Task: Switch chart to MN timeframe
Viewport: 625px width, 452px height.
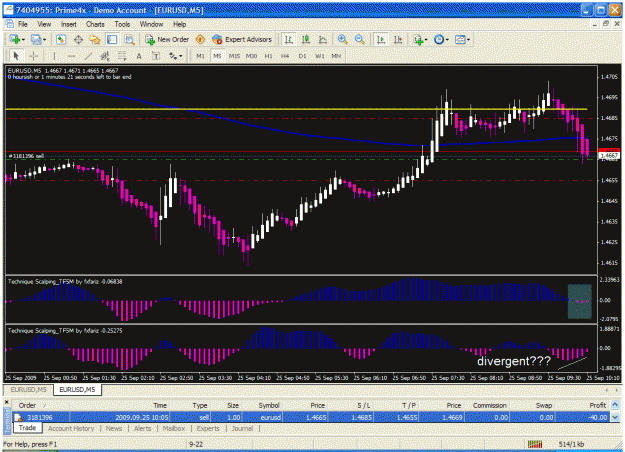Action: coord(336,56)
